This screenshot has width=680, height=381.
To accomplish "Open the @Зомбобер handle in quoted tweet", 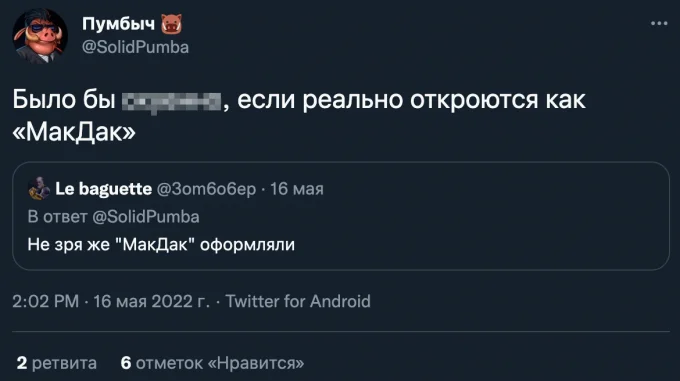I will (x=206, y=189).
